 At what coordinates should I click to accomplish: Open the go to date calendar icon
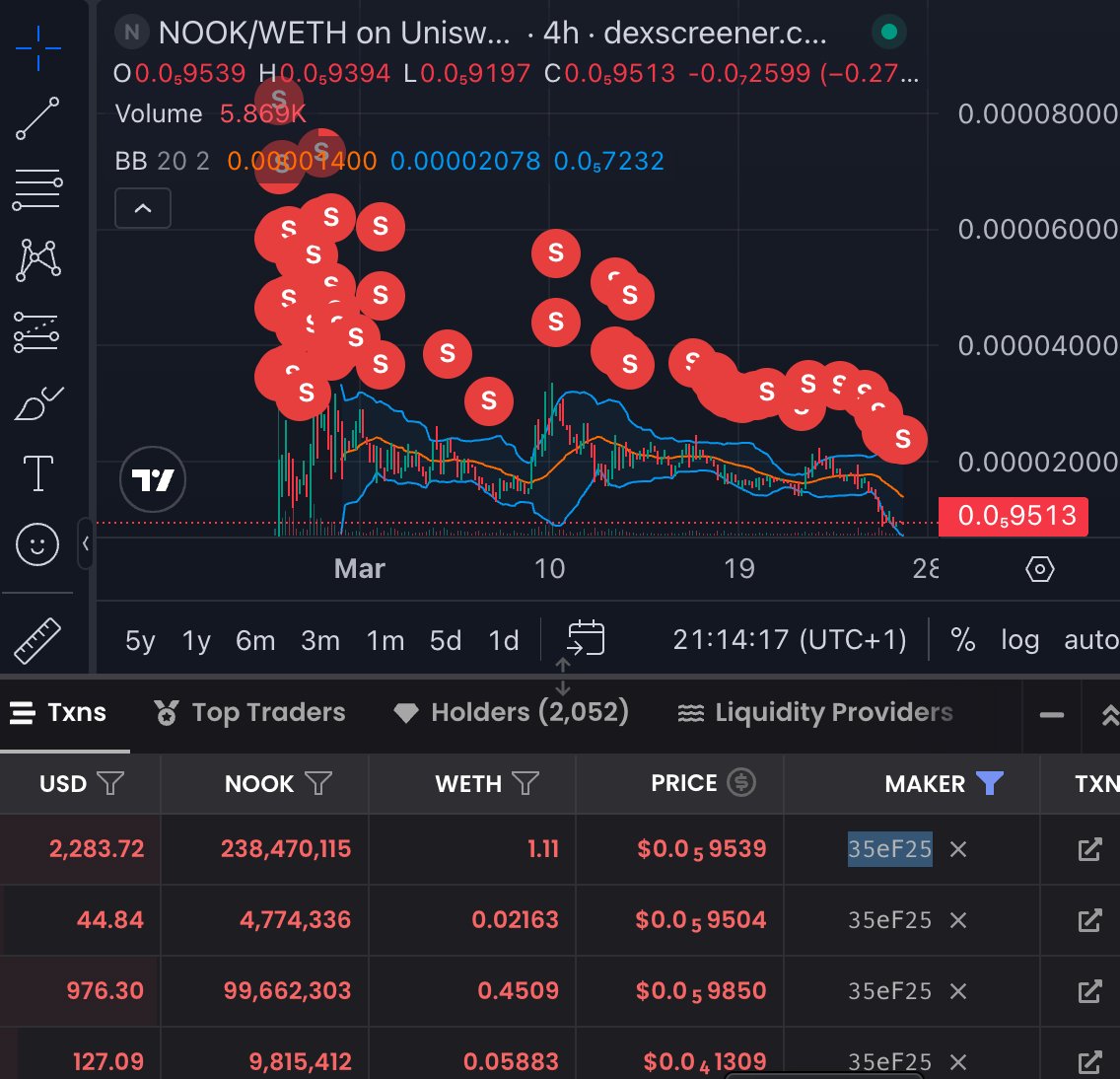(586, 638)
